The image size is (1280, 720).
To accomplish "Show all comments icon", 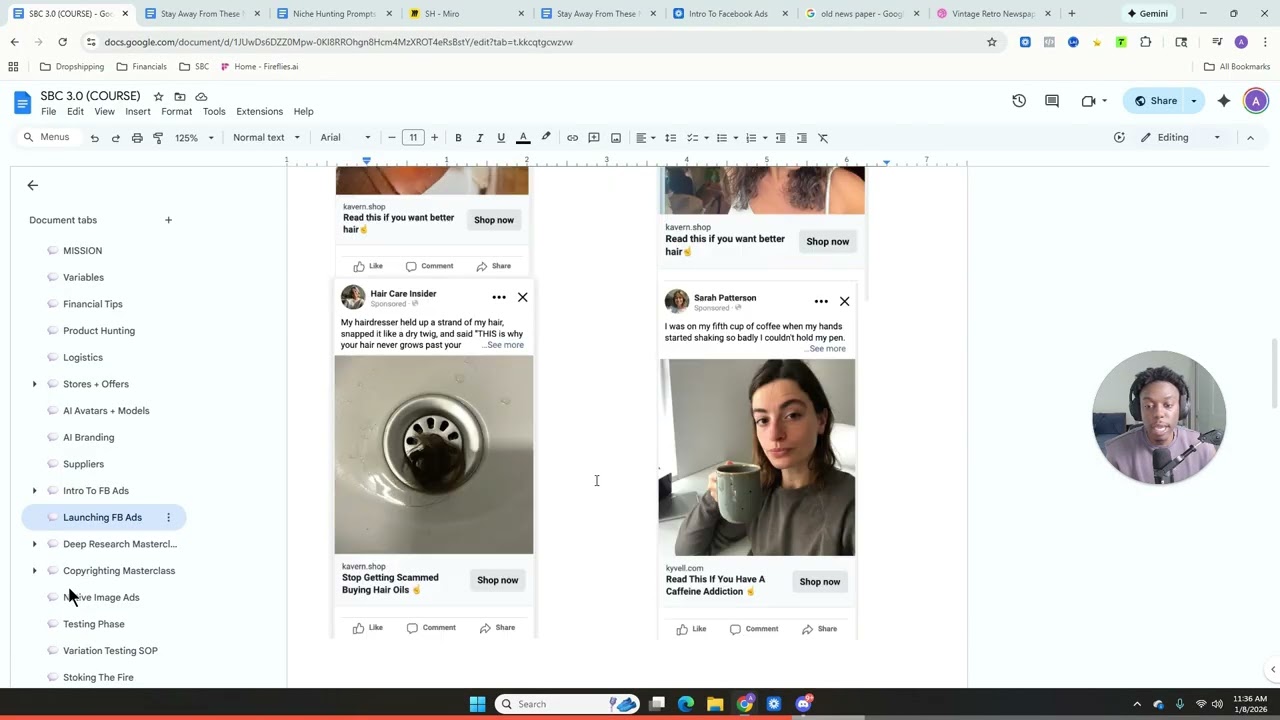I will point(1052,101).
